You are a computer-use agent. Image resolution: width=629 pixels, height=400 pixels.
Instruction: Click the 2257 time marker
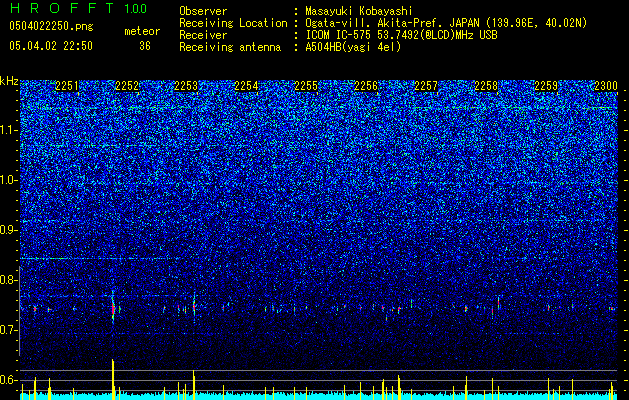(426, 86)
